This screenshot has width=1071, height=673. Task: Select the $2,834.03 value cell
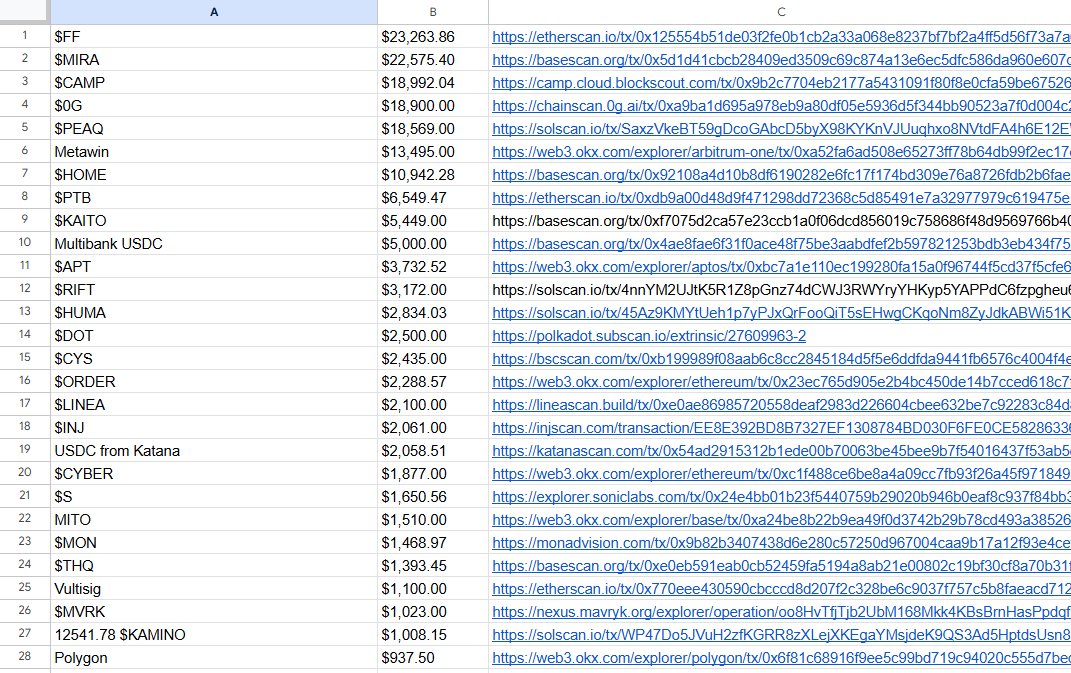433,313
